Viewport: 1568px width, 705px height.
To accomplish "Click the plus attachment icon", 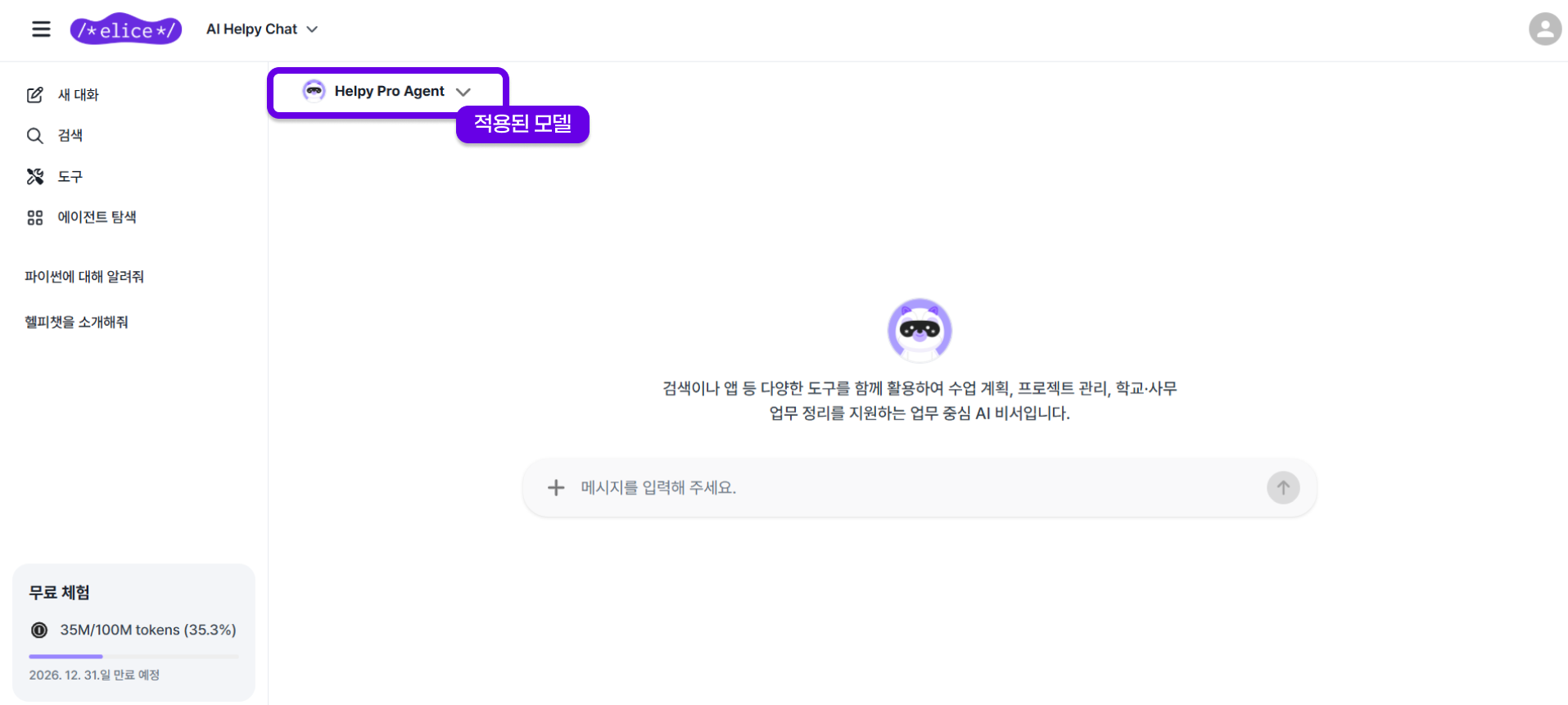I will pyautogui.click(x=556, y=488).
